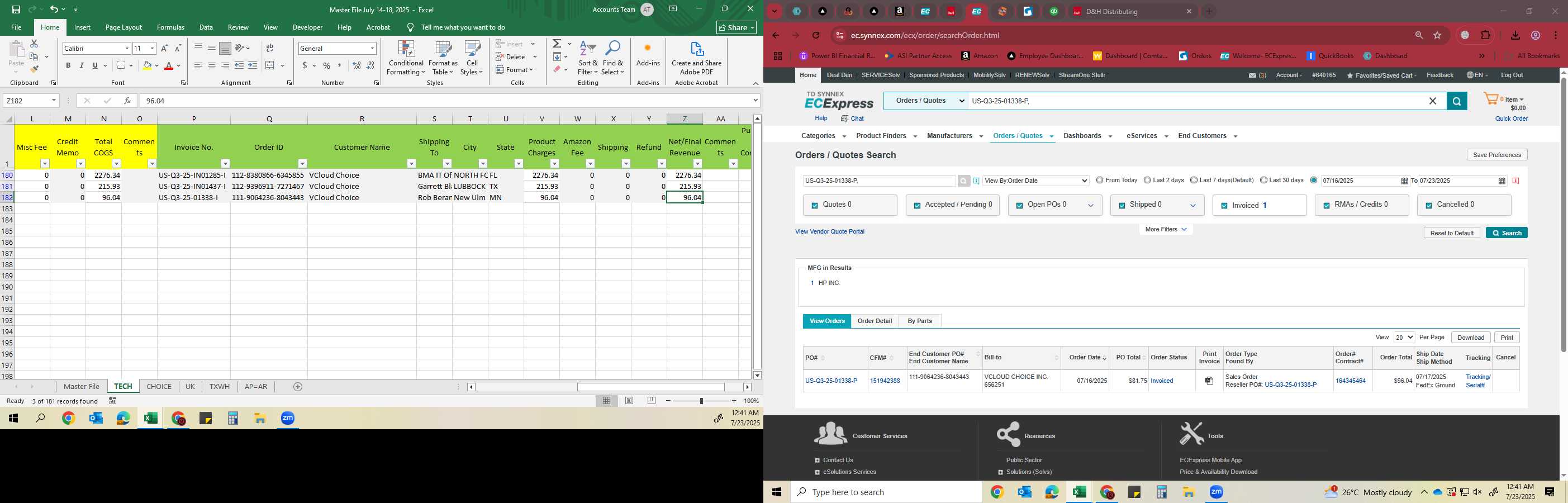Open Conditional Formatting in Excel
The width and height of the screenshot is (1568, 503).
(x=406, y=59)
